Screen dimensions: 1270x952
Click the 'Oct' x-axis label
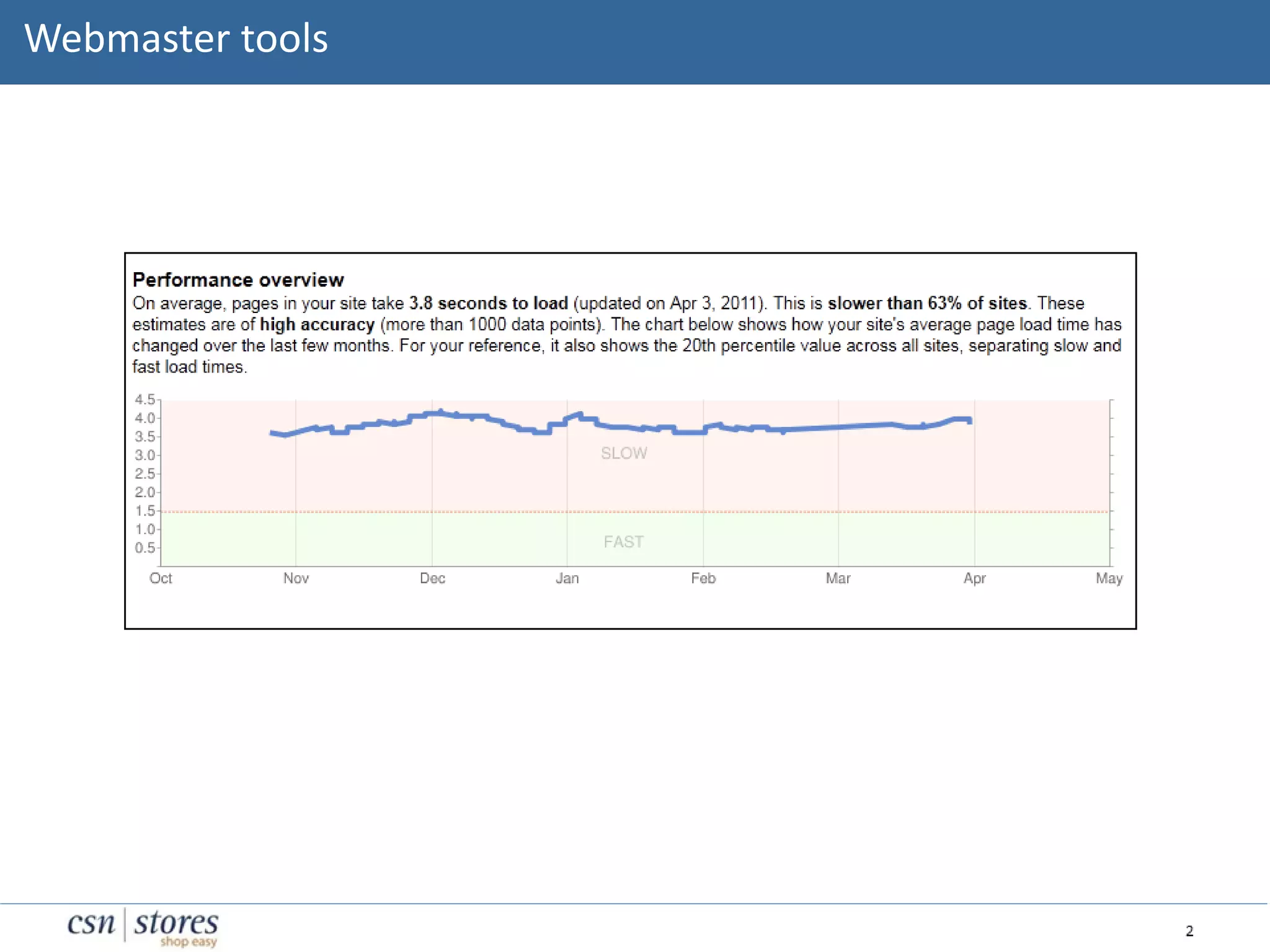click(161, 578)
